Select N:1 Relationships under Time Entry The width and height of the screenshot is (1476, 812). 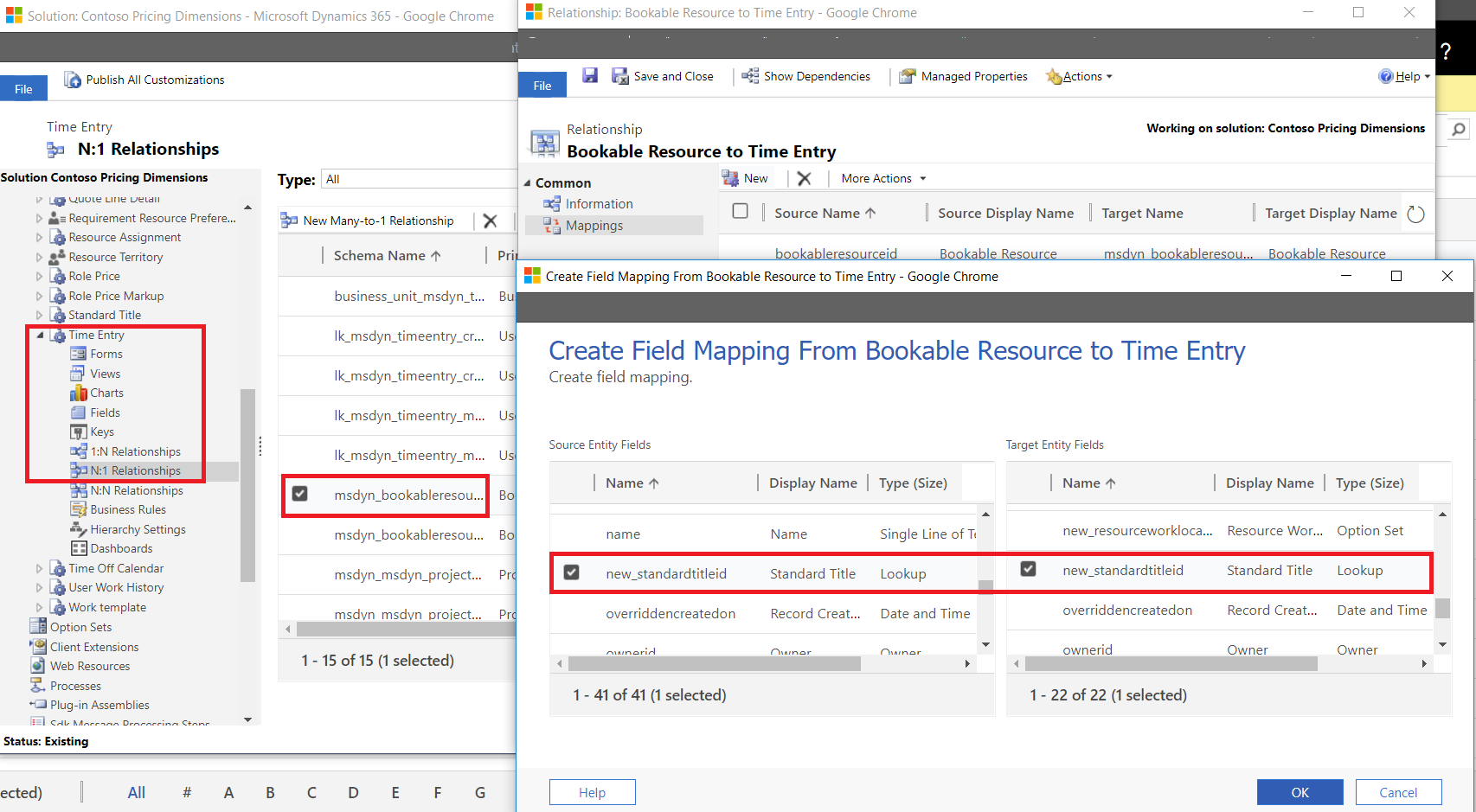136,470
